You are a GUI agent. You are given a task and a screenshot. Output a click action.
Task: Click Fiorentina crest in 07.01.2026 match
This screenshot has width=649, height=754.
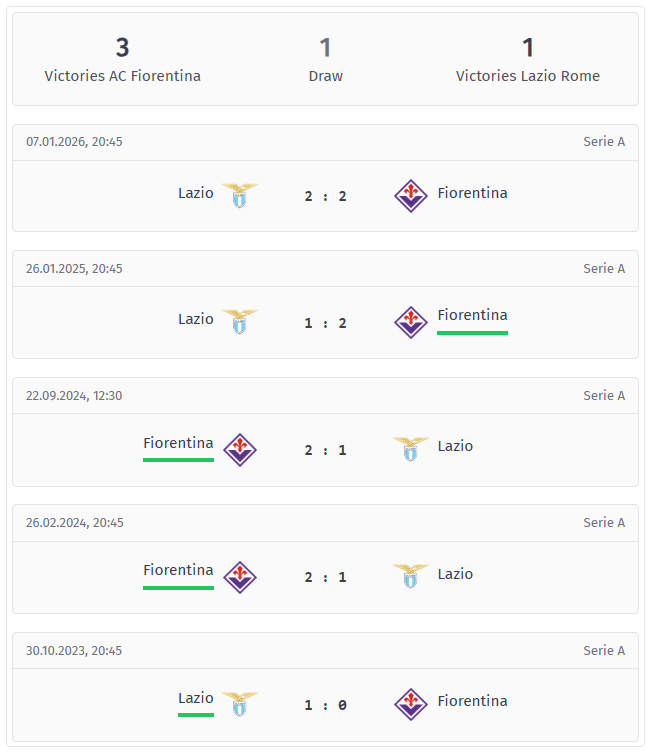(410, 195)
